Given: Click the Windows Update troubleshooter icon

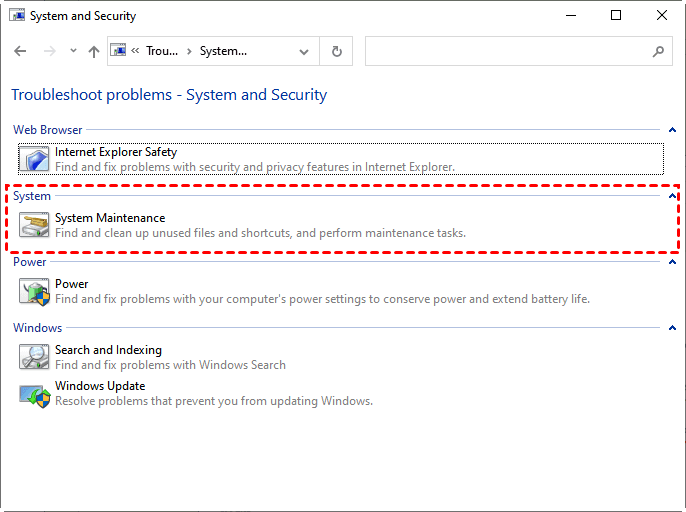Looking at the screenshot, I should coord(35,393).
